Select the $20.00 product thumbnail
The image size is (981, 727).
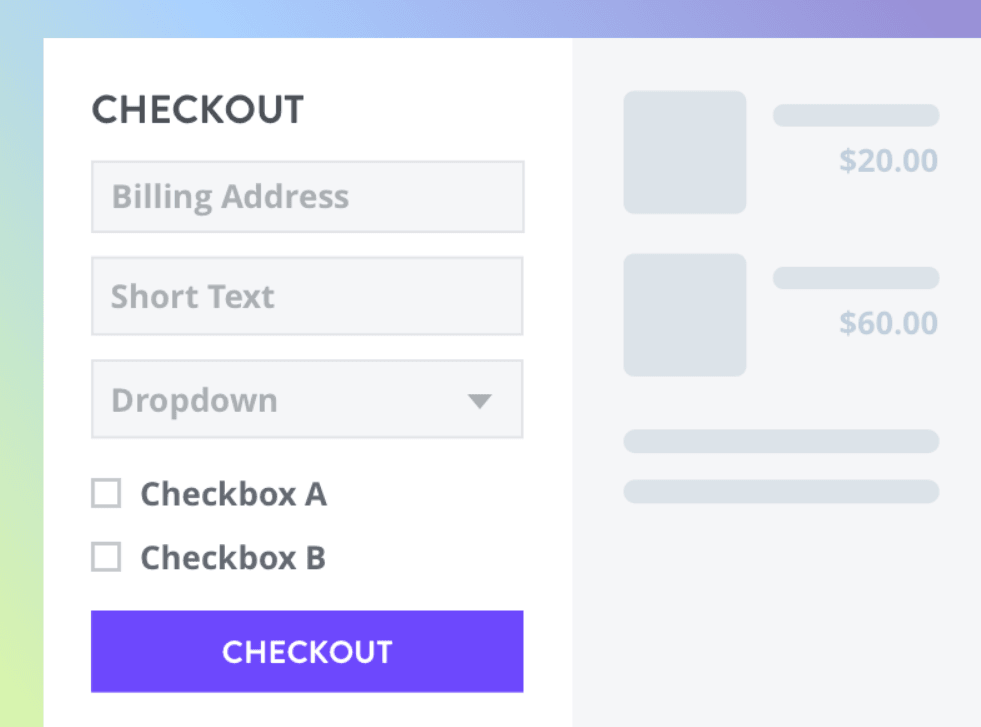pyautogui.click(x=684, y=152)
